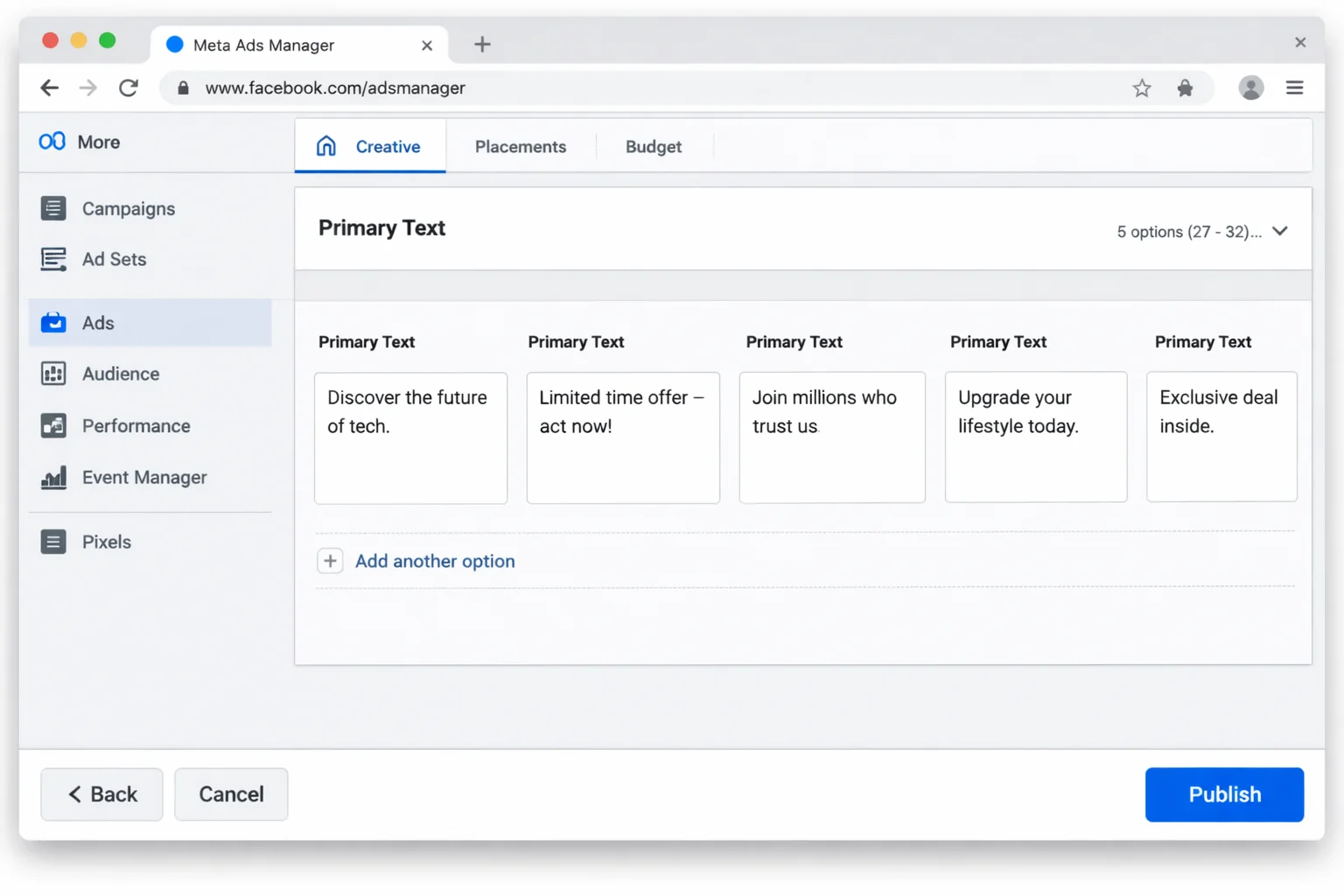Click the plus icon beside Add another option
This screenshot has width=1344, height=896.
[x=330, y=561]
